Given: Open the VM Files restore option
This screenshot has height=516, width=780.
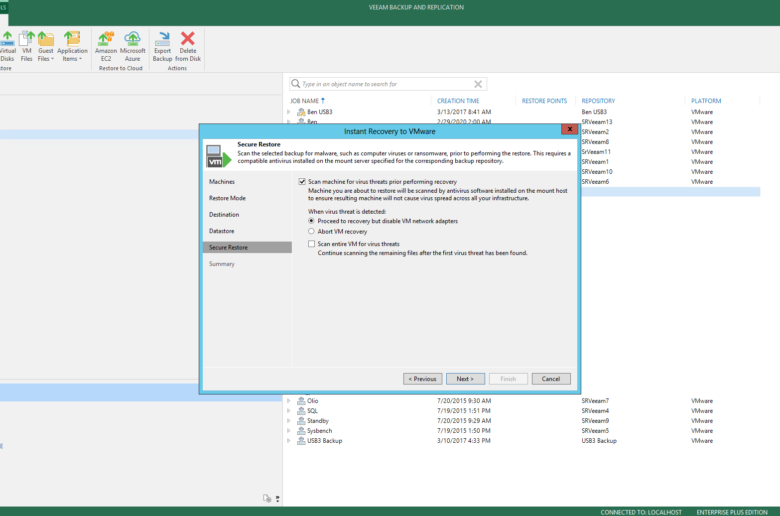Looking at the screenshot, I should tap(26, 46).
